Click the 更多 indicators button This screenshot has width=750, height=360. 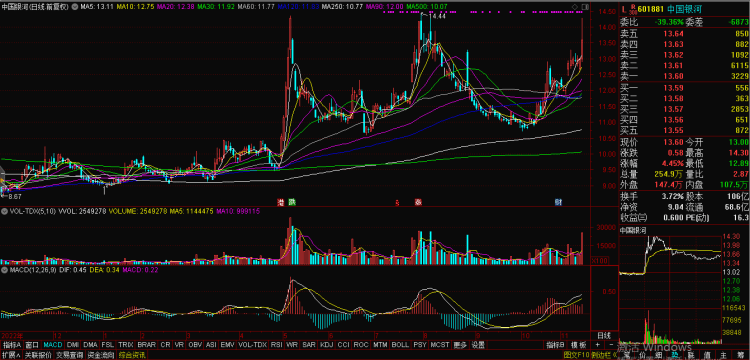(460, 345)
